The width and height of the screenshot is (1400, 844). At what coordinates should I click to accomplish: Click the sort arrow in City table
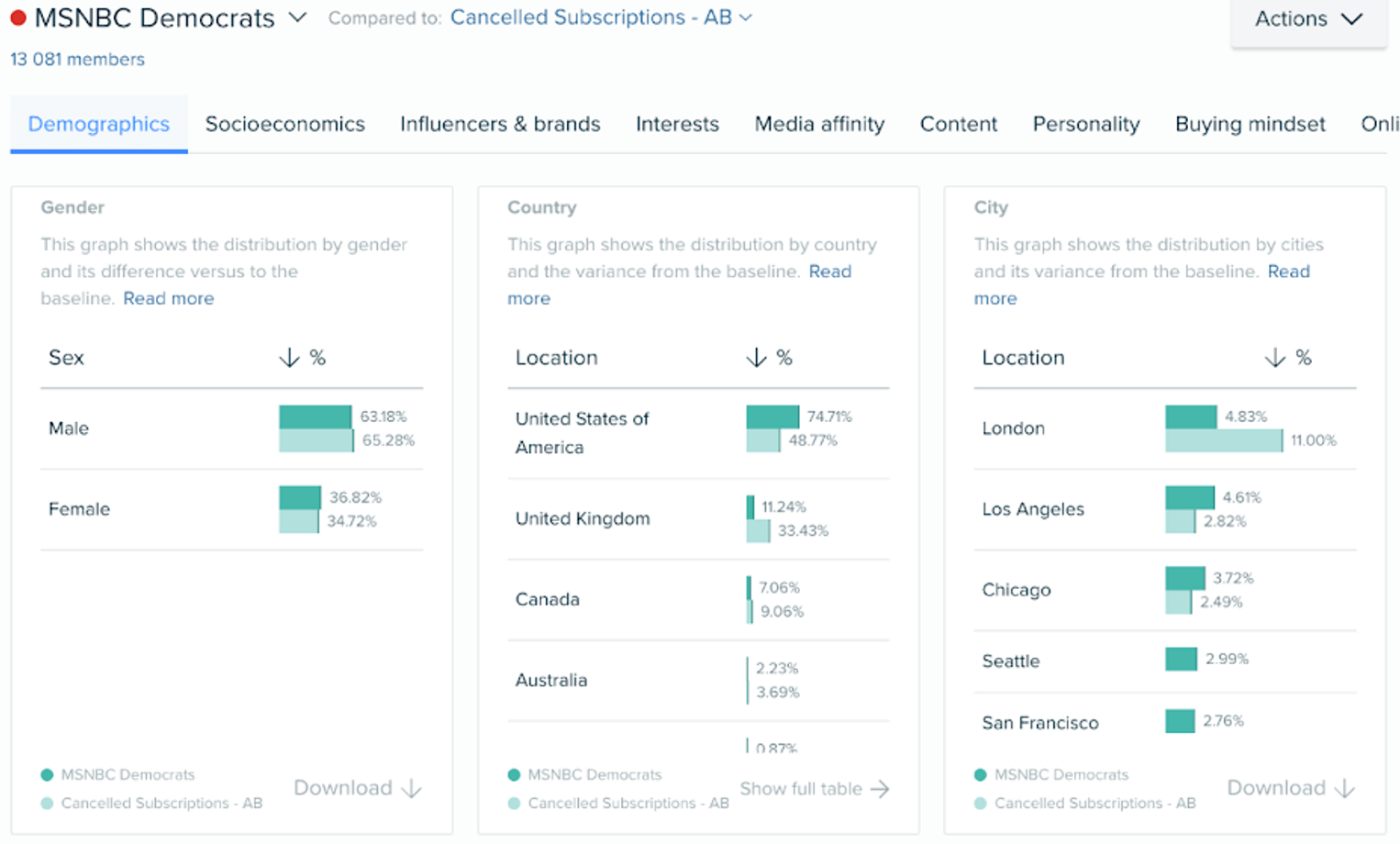tap(1274, 358)
